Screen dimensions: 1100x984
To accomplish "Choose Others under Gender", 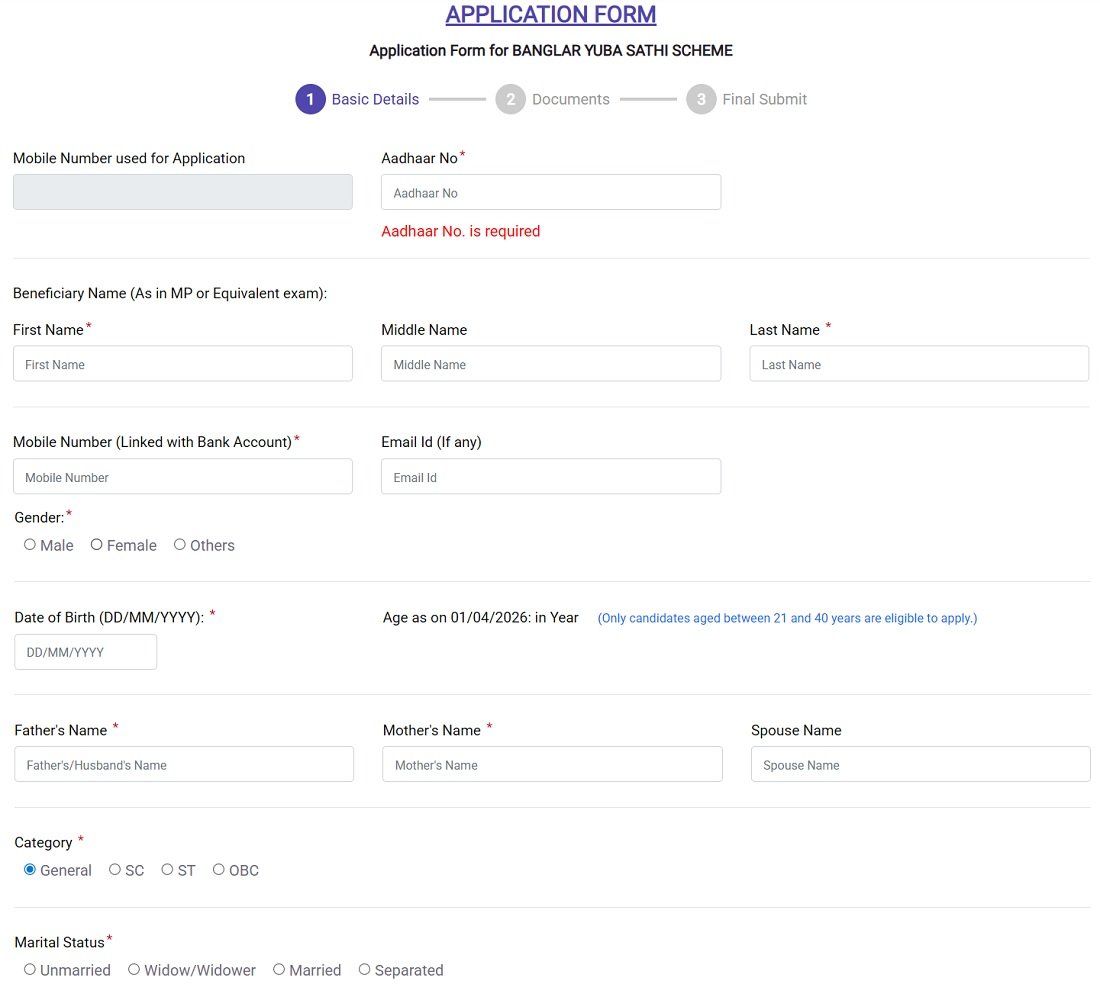I will coord(179,544).
